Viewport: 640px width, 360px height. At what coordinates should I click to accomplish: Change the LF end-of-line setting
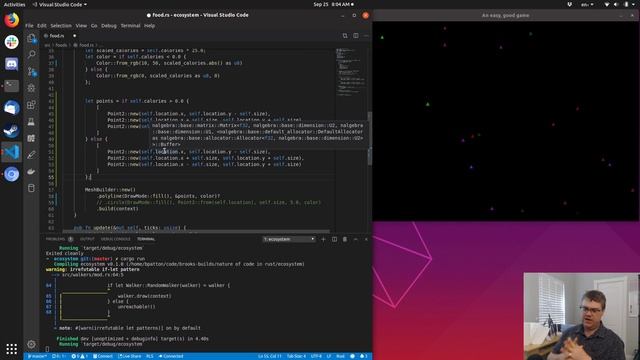click(329, 356)
